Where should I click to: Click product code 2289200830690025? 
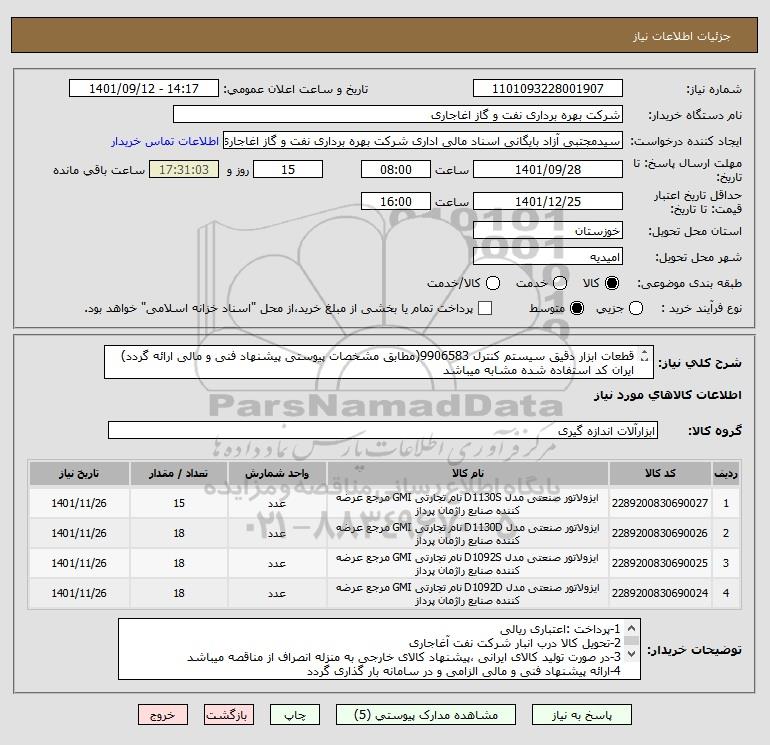[x=660, y=563]
